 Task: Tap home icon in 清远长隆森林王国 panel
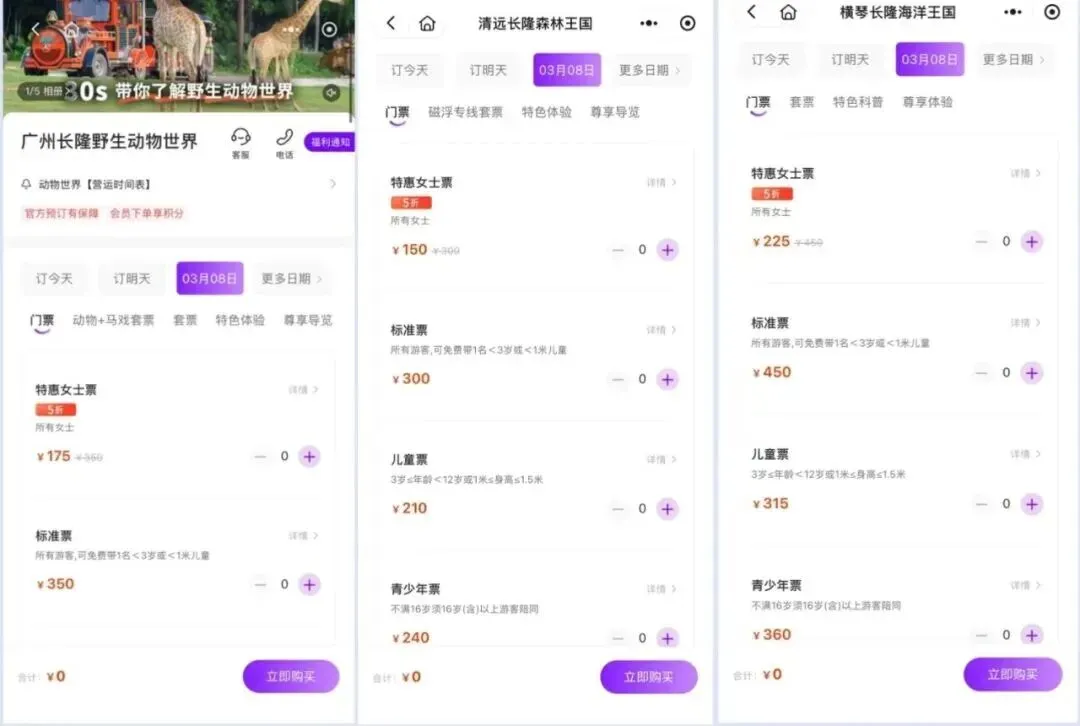click(427, 23)
